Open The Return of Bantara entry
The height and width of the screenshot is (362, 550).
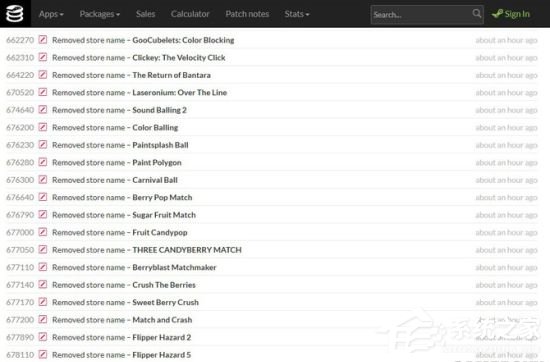click(172, 75)
